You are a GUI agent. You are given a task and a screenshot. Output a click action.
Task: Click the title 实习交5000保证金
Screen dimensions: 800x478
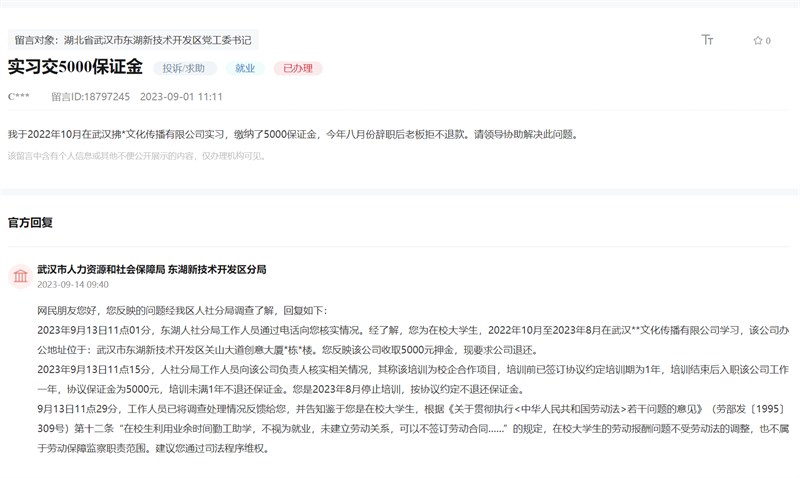[76, 67]
